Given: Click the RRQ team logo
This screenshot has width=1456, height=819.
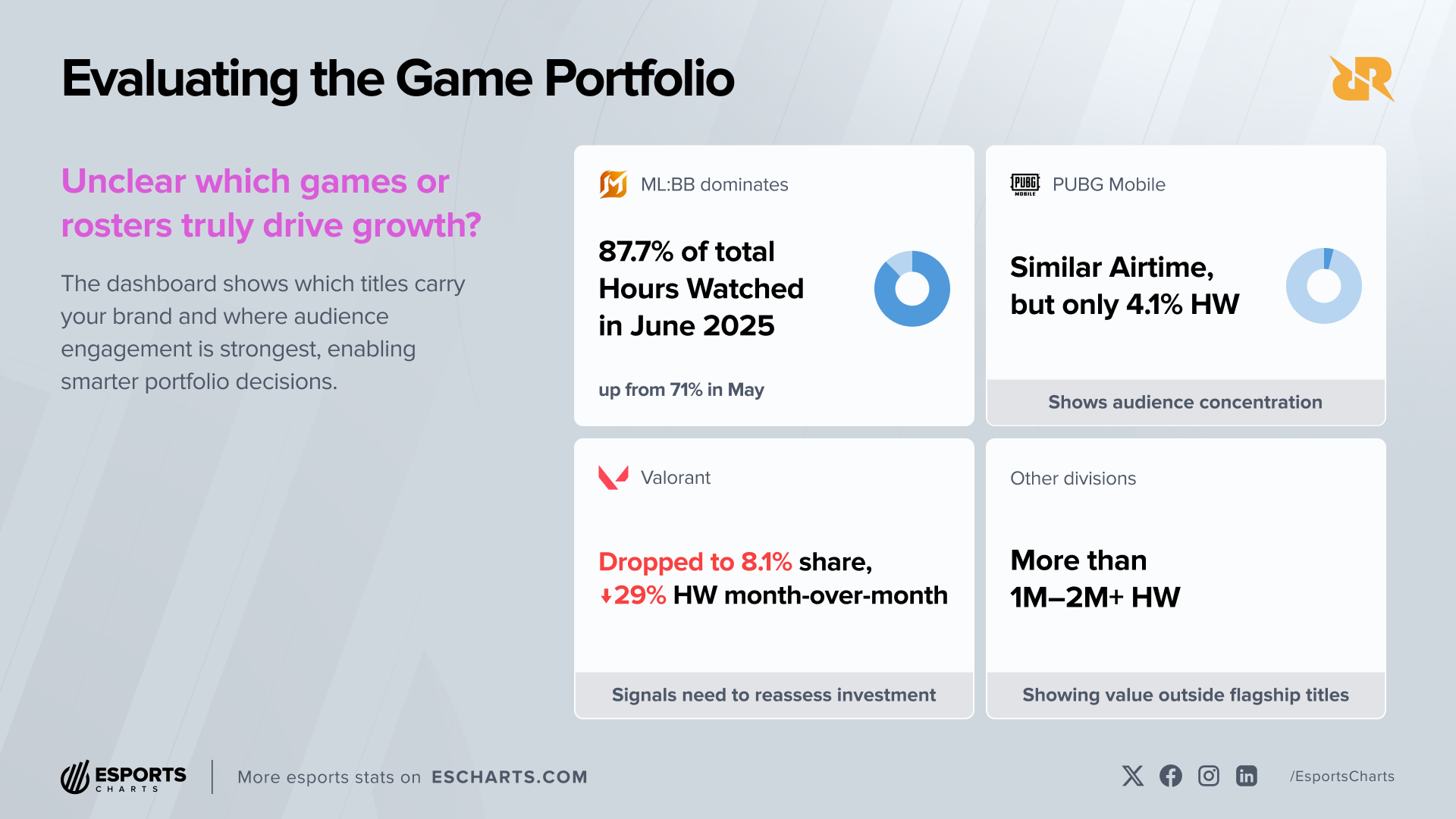Looking at the screenshot, I should tap(1362, 79).
